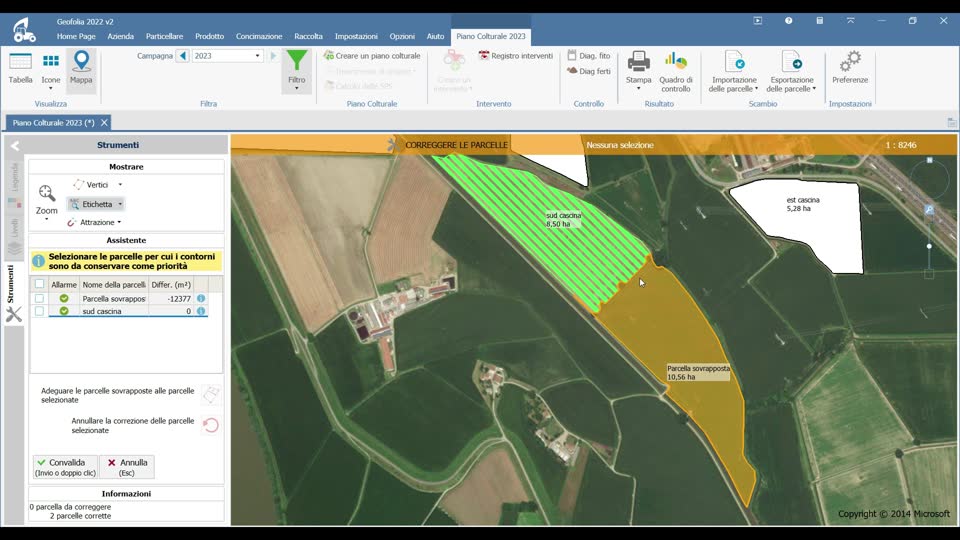Open the Filtro funnel tool
960x540 pixels.
(296, 66)
